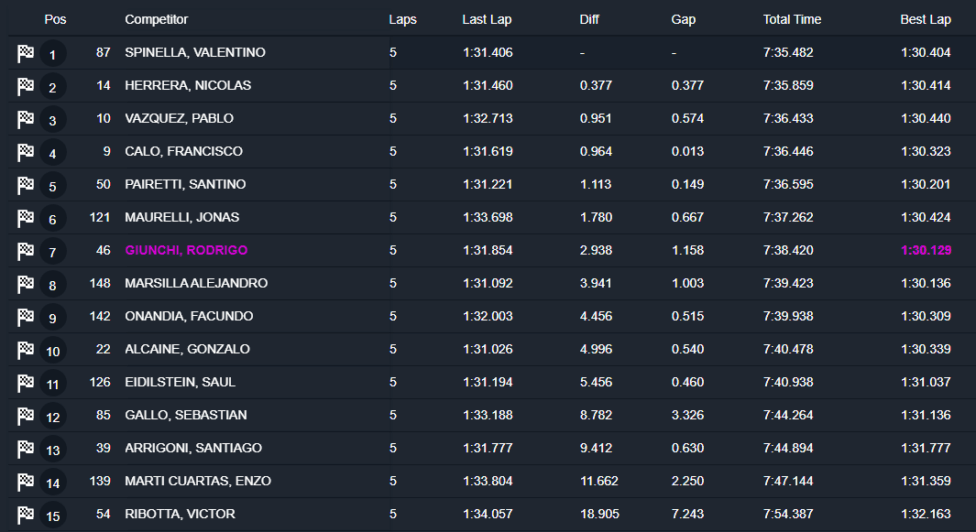Screen dimensions: 976x532
Task: Click position badge number 11
Action: (x=53, y=384)
